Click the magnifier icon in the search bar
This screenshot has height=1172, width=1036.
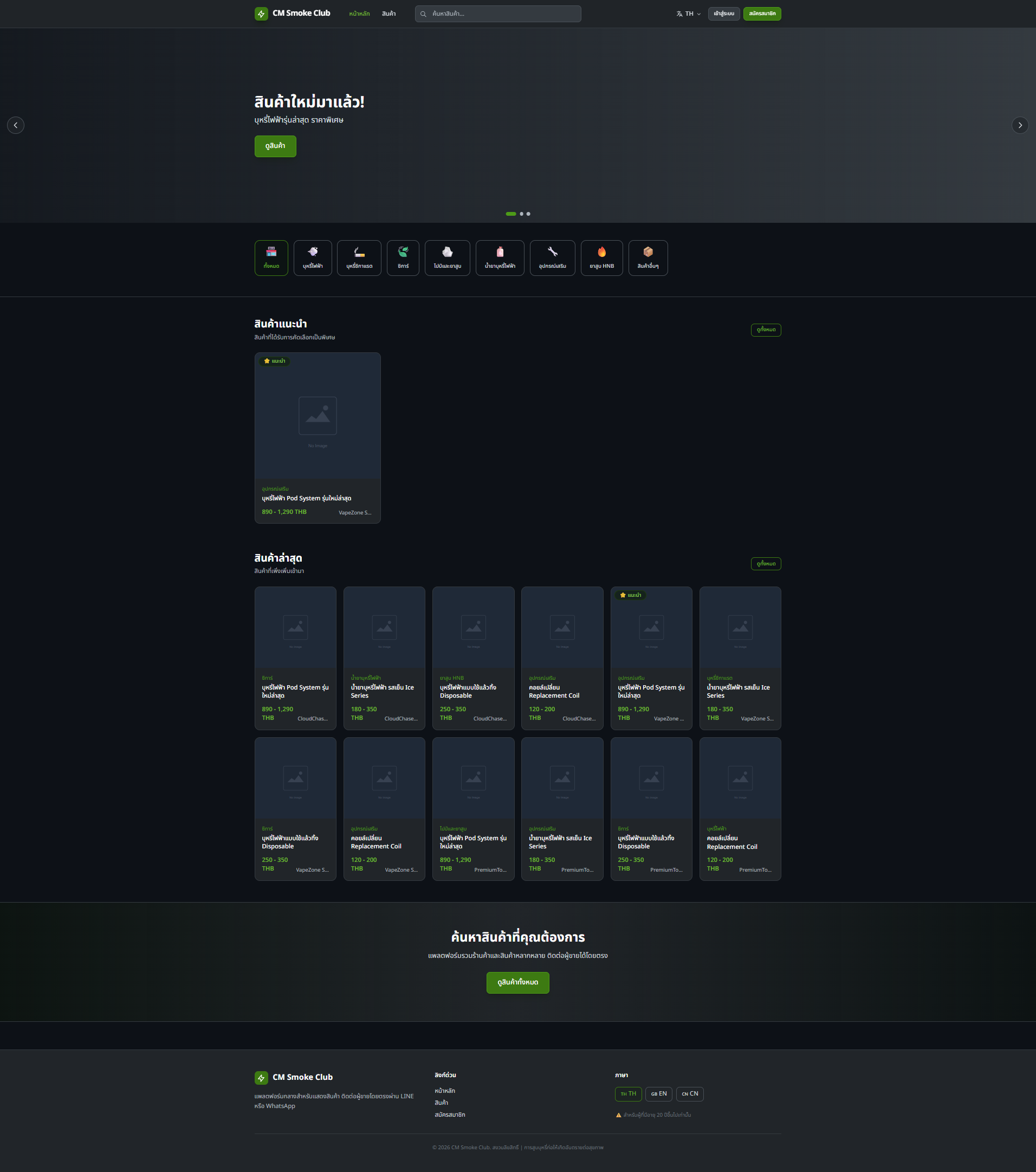click(x=424, y=14)
